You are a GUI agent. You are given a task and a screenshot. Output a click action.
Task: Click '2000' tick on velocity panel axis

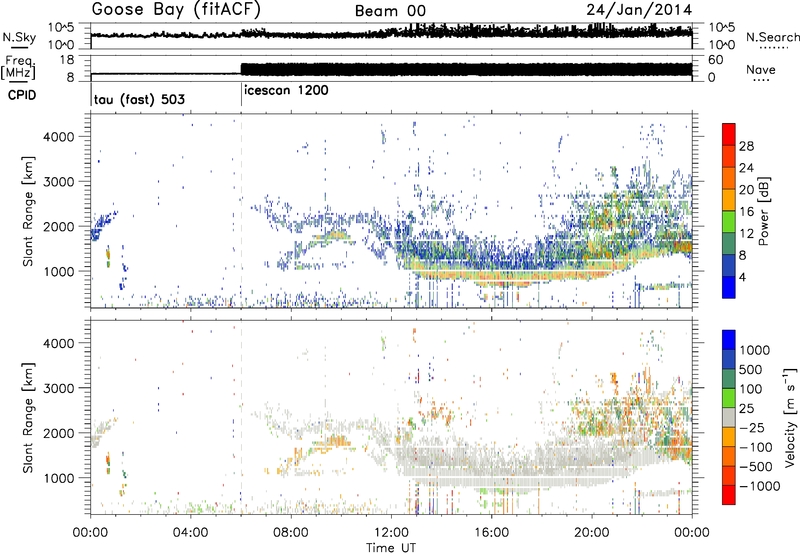click(x=59, y=433)
